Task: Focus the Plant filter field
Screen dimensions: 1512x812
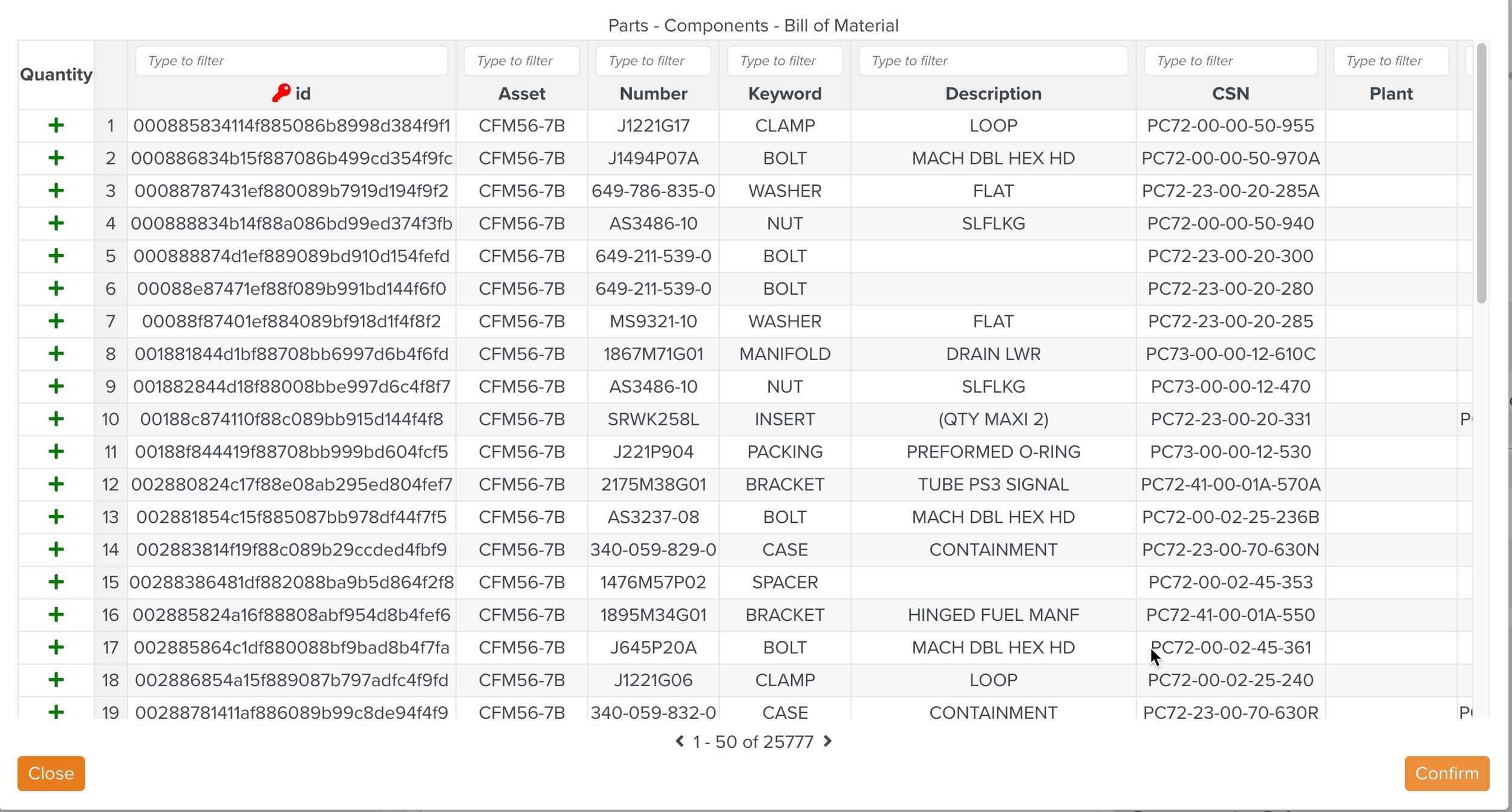Action: (1390, 61)
